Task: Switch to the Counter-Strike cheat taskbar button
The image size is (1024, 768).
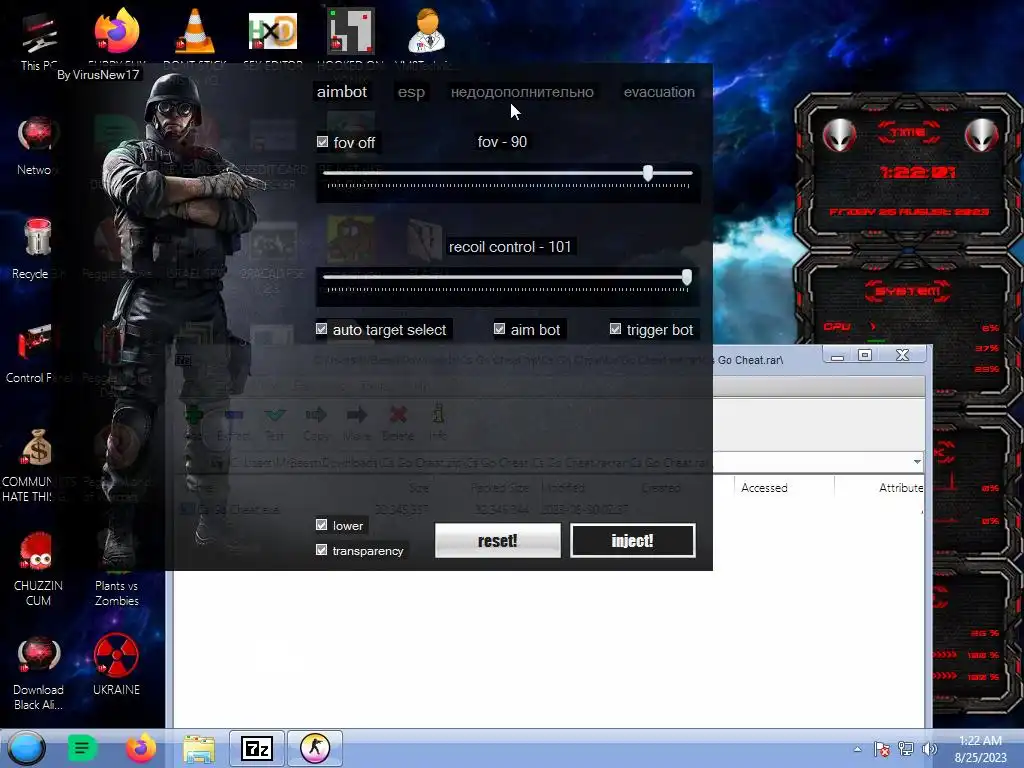Action: pos(315,748)
